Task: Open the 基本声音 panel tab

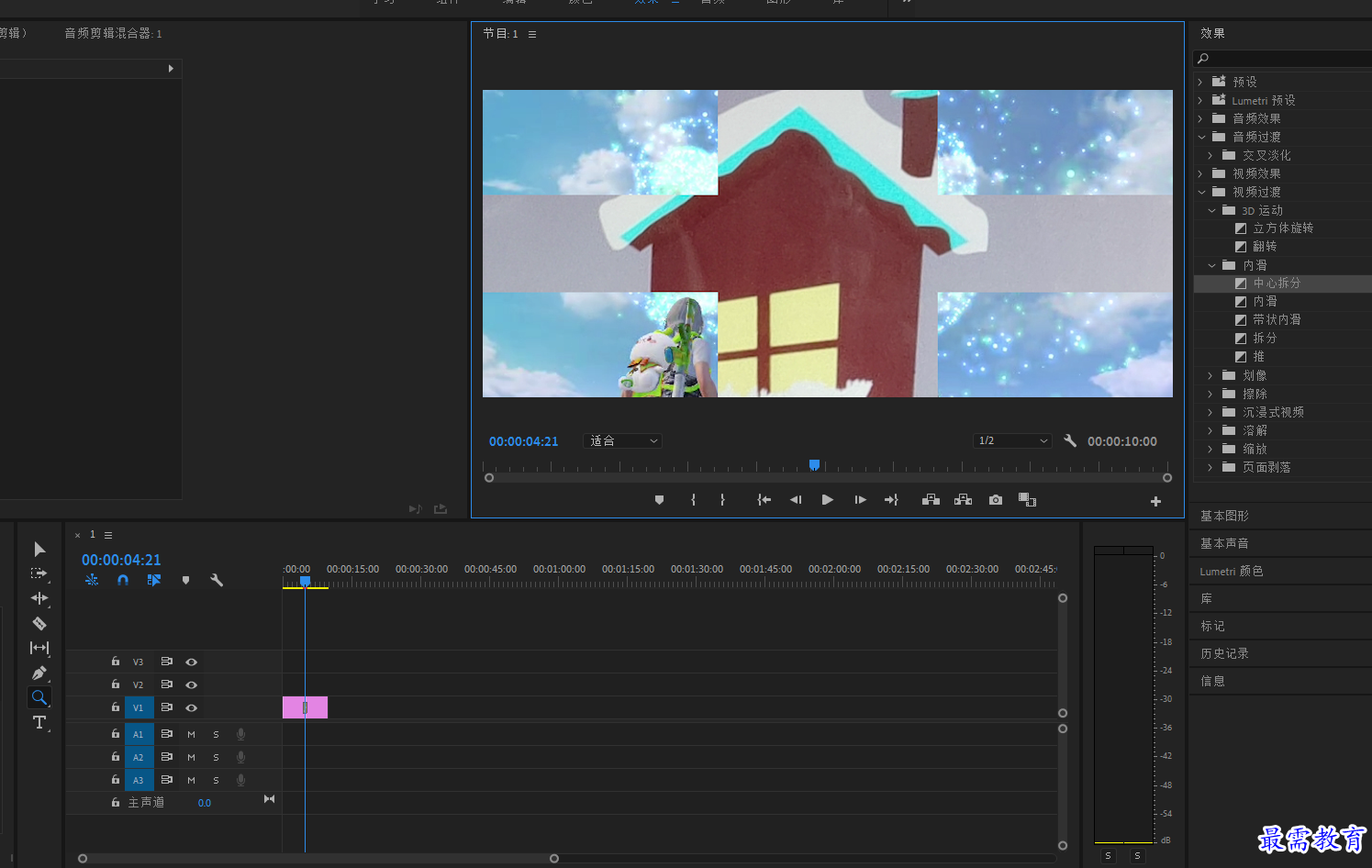Action: click(1224, 543)
